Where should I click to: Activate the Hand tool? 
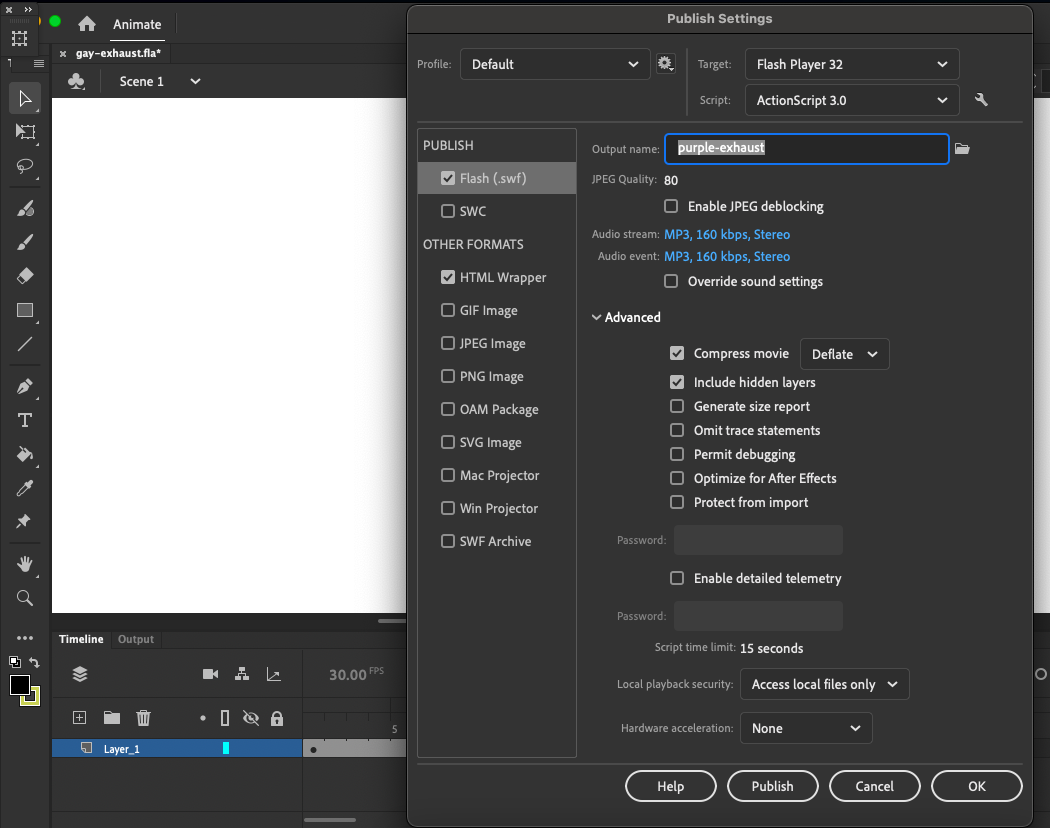pos(25,564)
